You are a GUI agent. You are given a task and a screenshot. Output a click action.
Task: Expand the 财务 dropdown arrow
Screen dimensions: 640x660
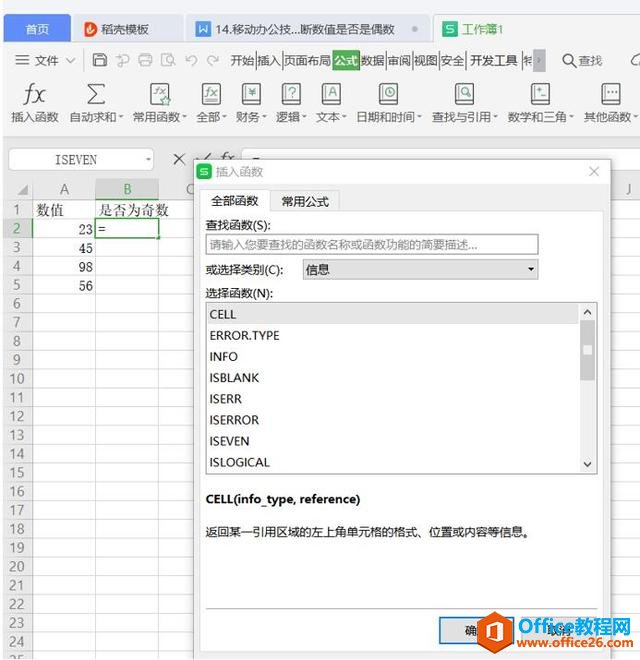pyautogui.click(x=264, y=117)
